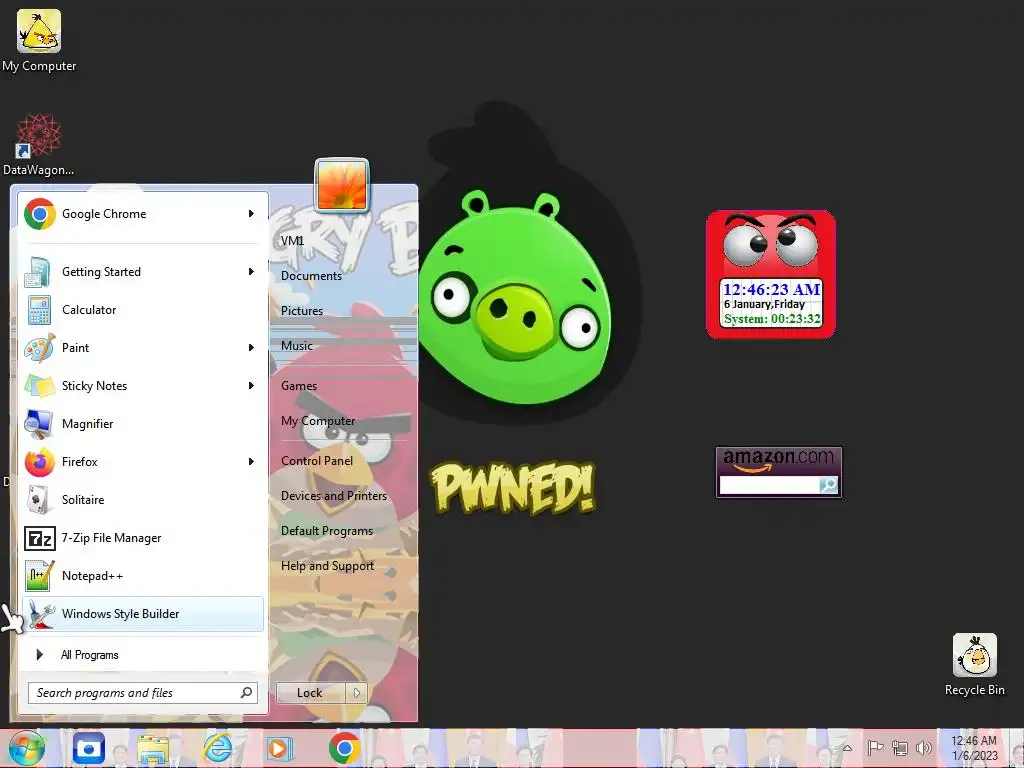Open Control Panel
This screenshot has height=768, width=1024.
[x=317, y=461]
